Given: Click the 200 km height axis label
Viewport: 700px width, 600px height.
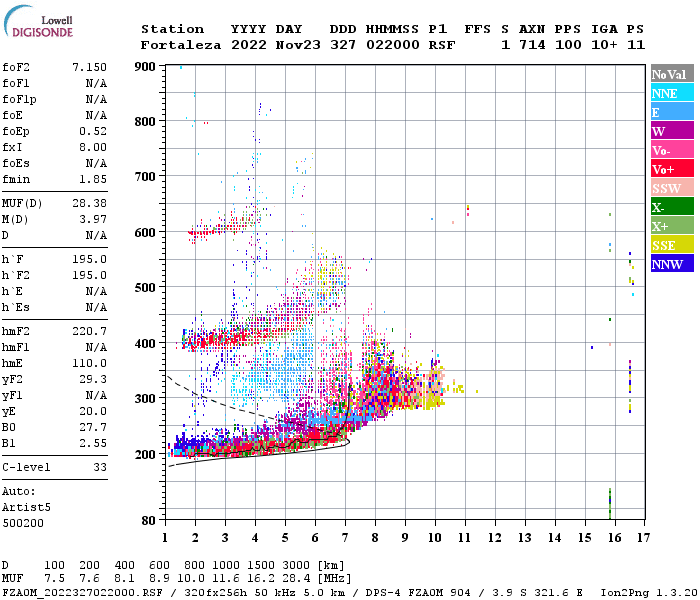Looking at the screenshot, I should (x=145, y=454).
